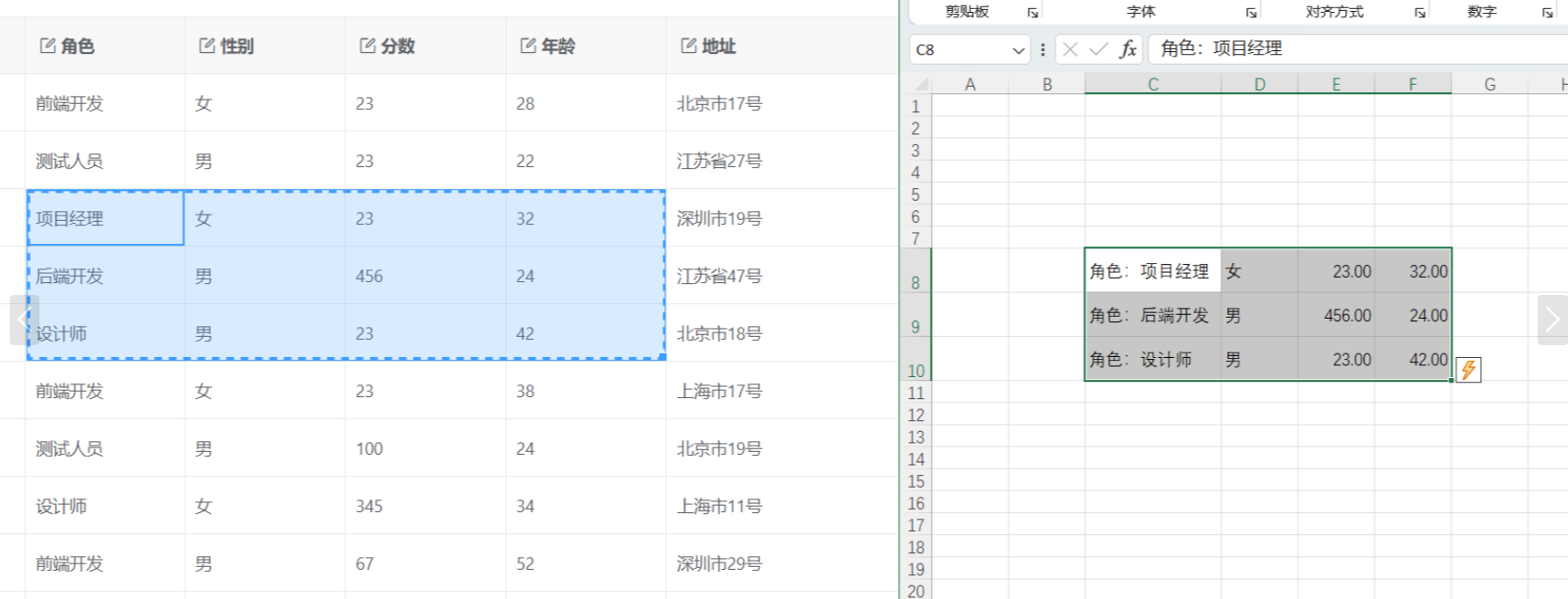
Task: Click the edit icon beside 角色 header
Action: (48, 46)
